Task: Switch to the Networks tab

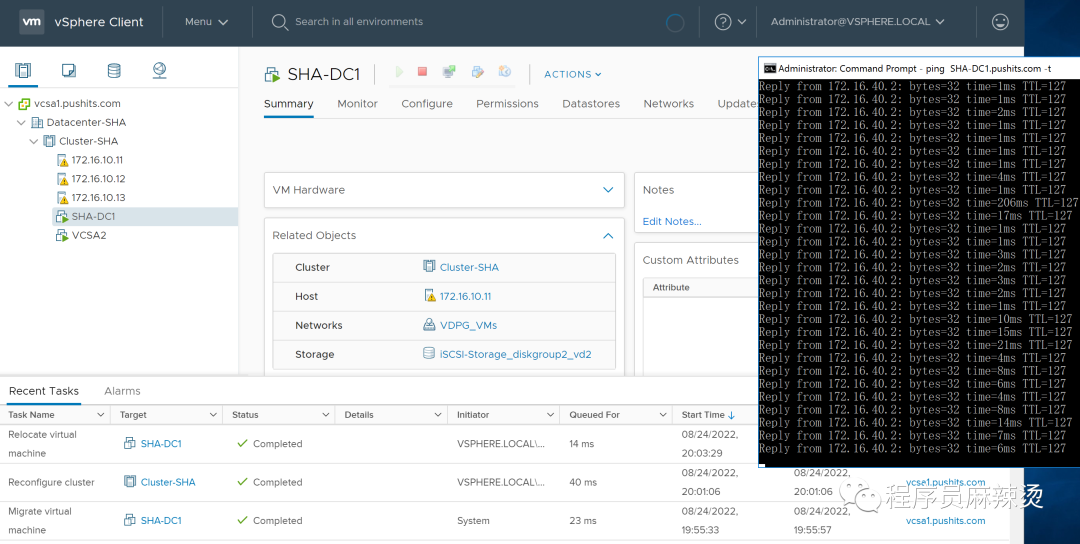Action: tap(669, 104)
